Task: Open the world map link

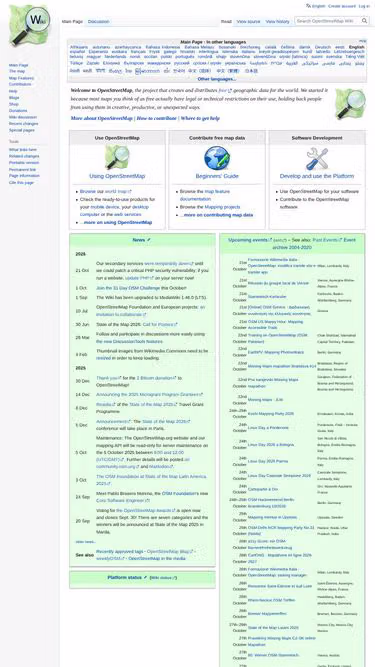Action: coord(117,192)
